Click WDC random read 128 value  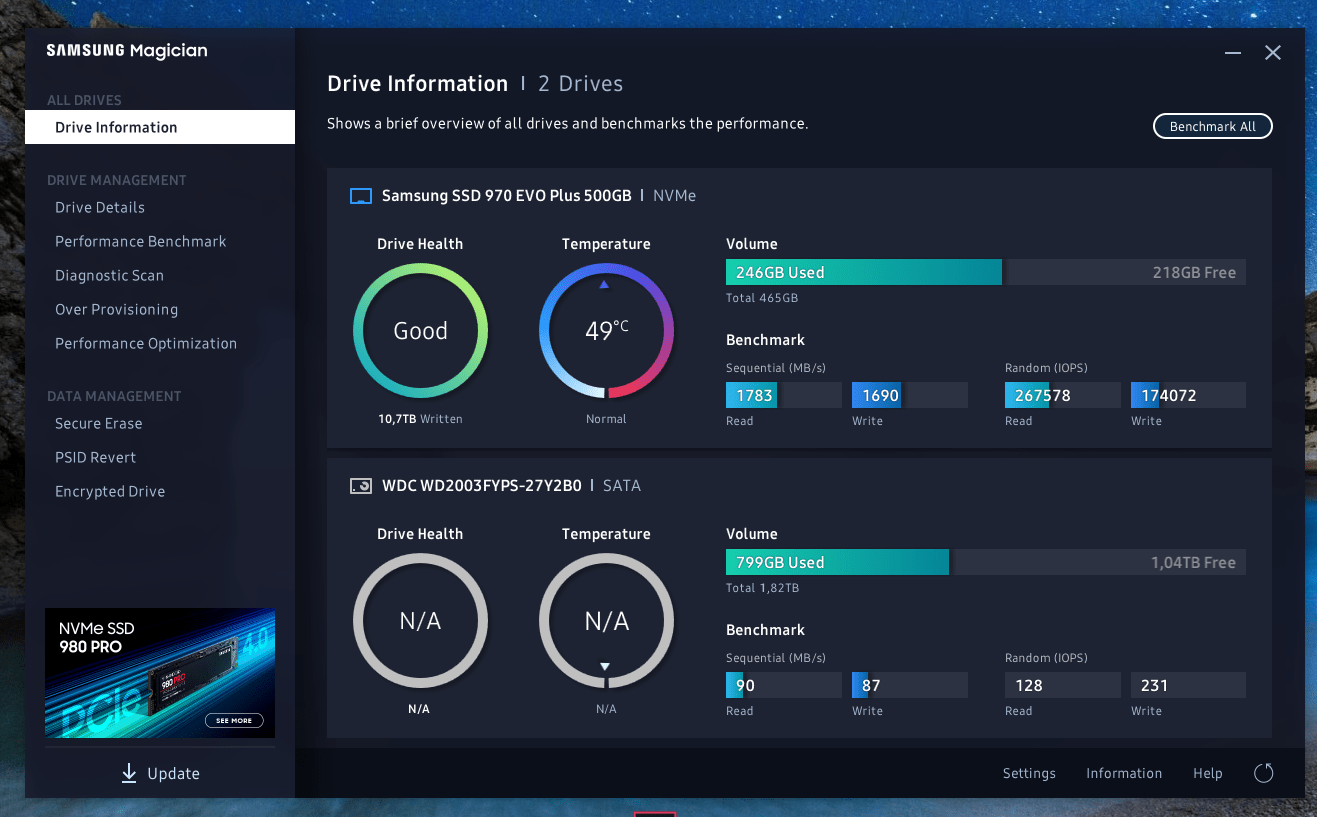[1063, 685]
